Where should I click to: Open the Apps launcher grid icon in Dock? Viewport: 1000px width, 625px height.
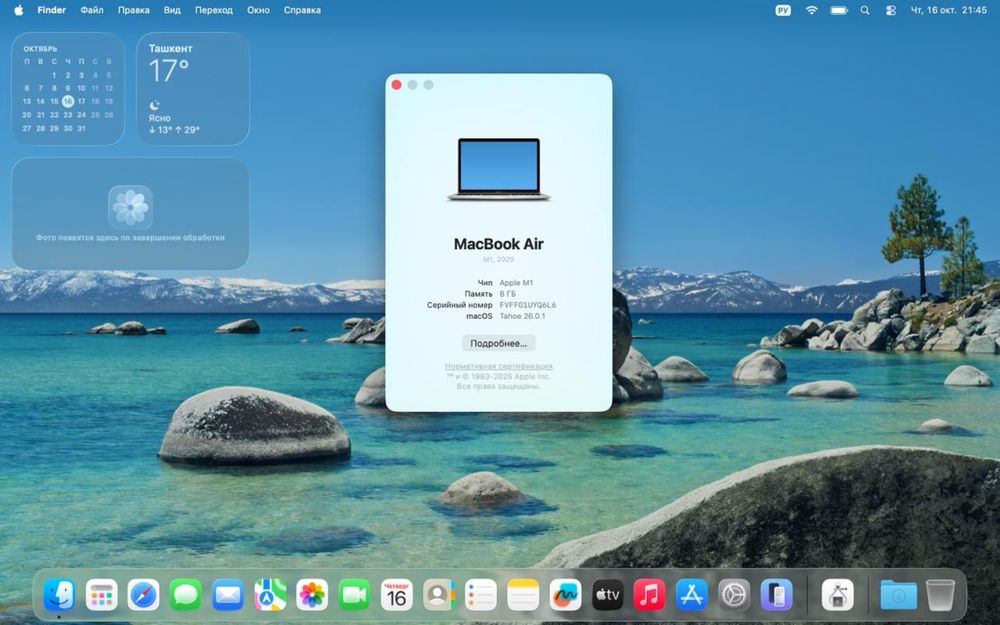(x=101, y=595)
